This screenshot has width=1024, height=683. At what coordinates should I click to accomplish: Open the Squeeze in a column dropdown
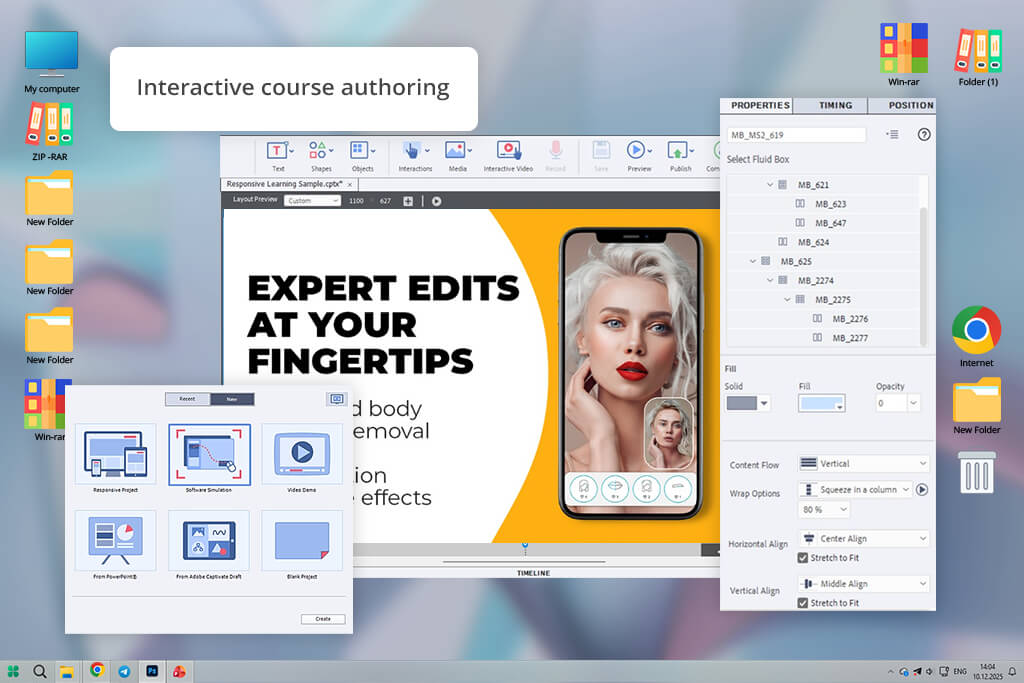tap(854, 489)
